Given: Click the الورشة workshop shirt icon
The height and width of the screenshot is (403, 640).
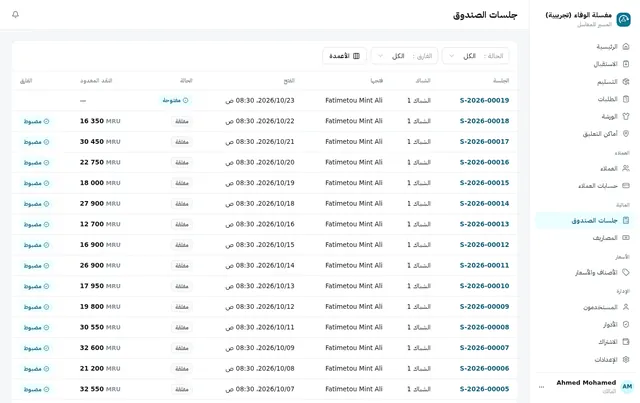Looking at the screenshot, I should tap(626, 116).
